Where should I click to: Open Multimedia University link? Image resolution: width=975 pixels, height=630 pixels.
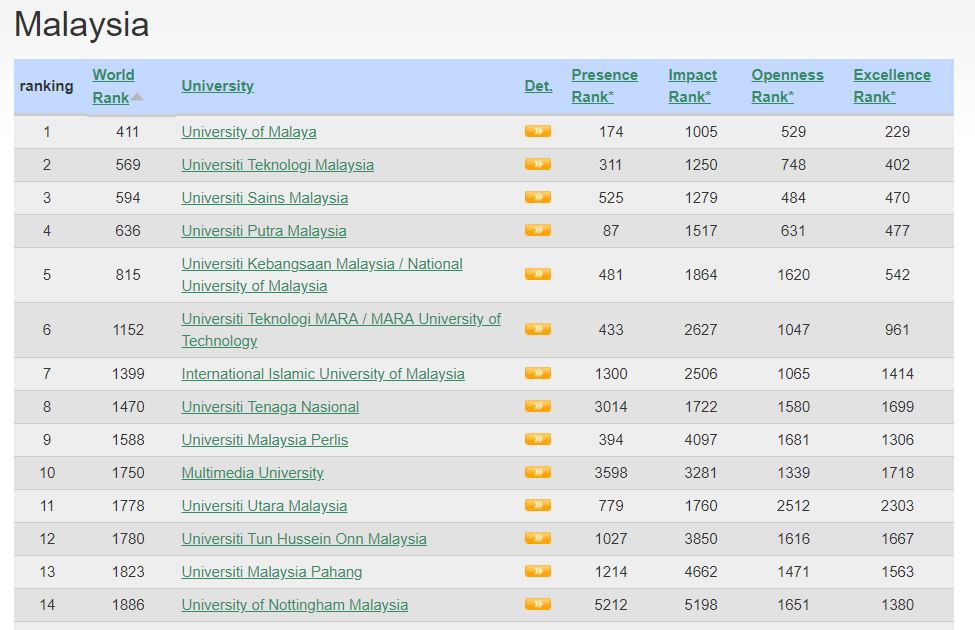point(252,473)
